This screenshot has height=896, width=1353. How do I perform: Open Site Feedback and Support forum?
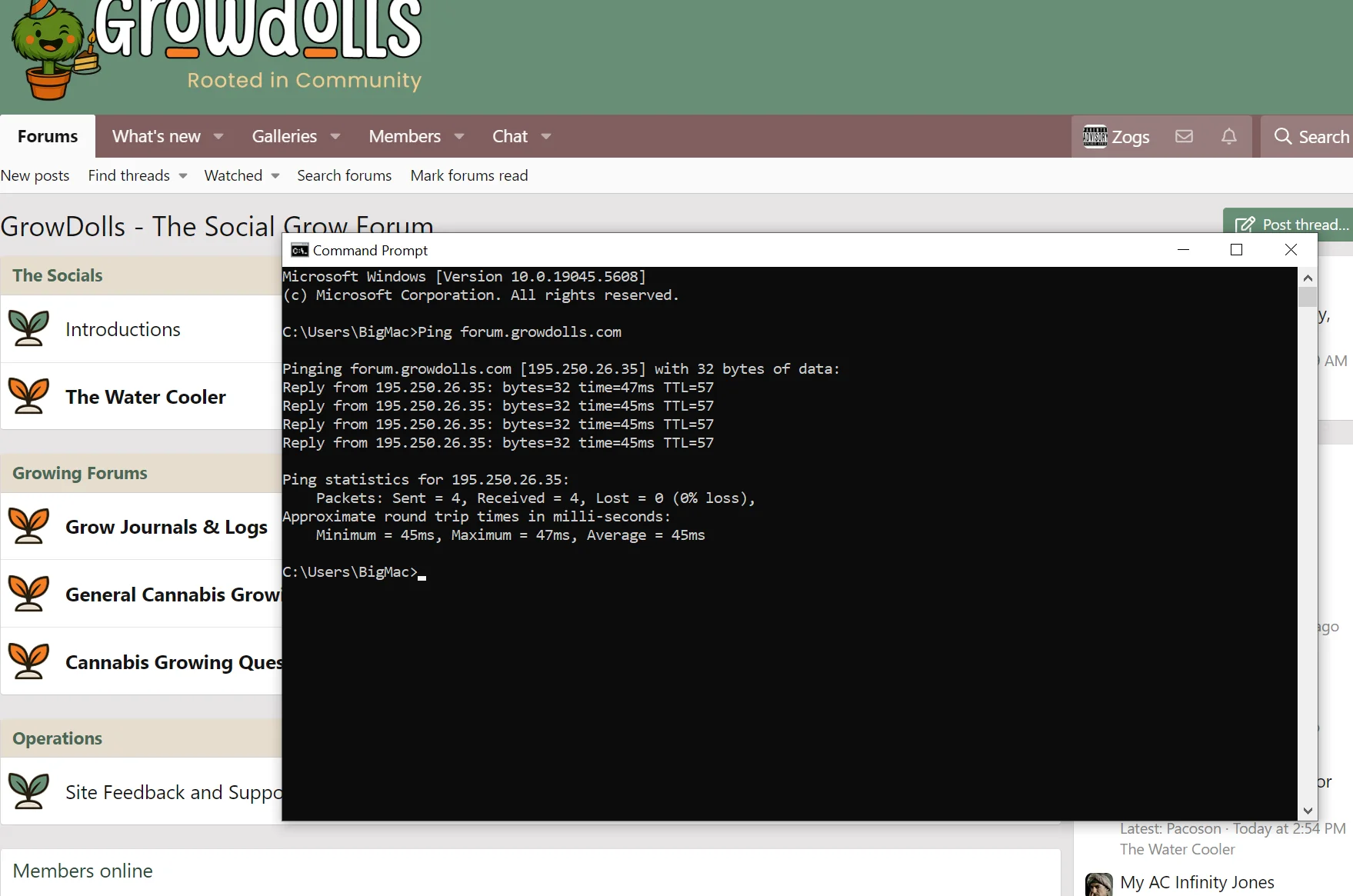[174, 792]
